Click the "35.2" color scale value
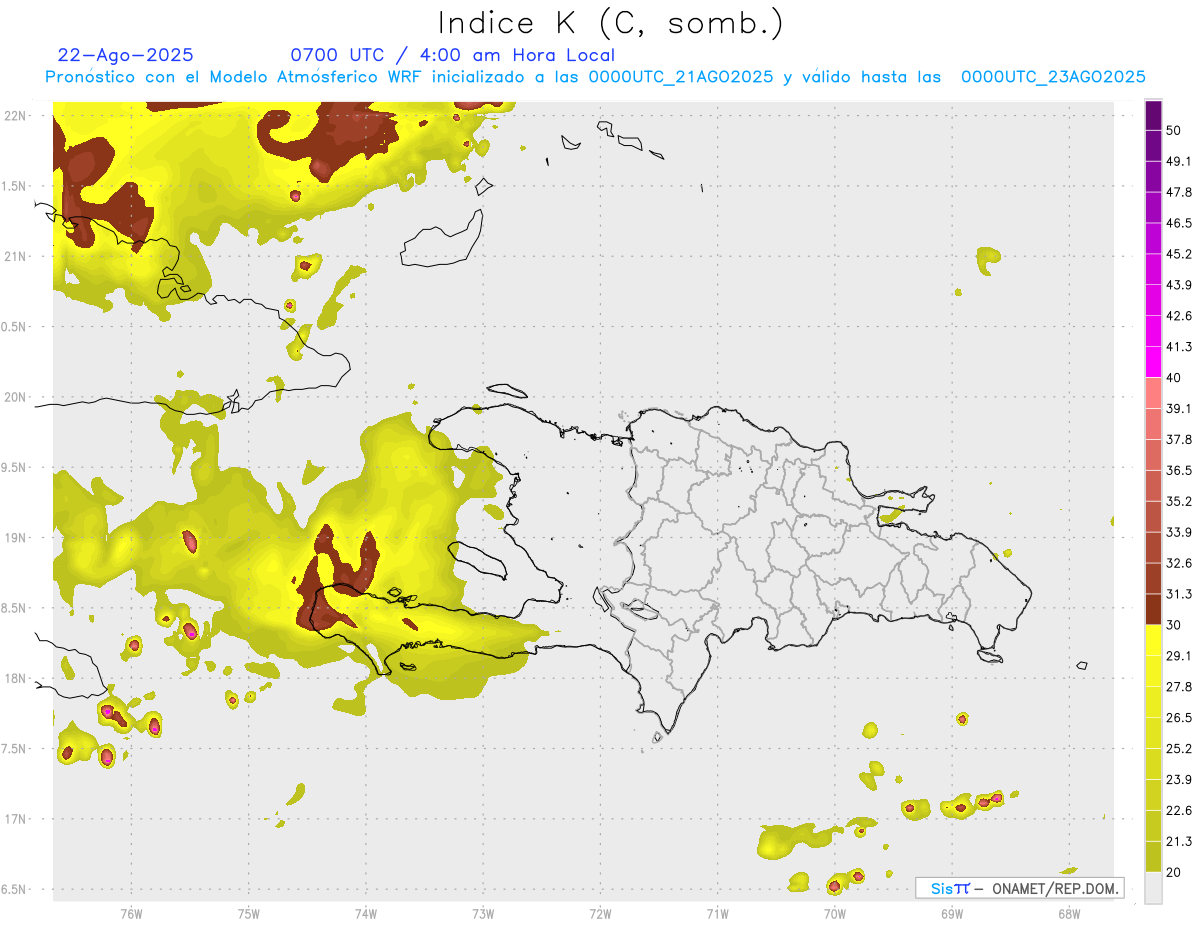 pyautogui.click(x=1179, y=501)
